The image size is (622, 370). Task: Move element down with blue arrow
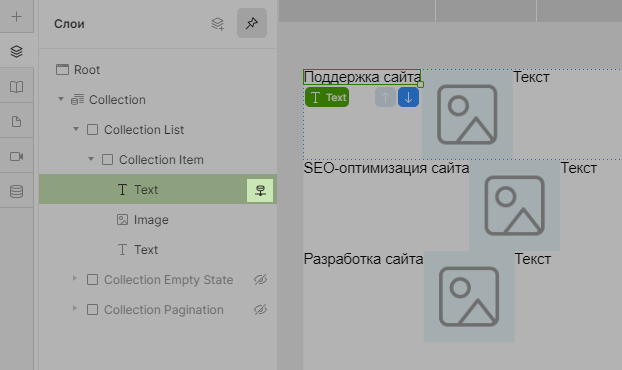tap(408, 98)
